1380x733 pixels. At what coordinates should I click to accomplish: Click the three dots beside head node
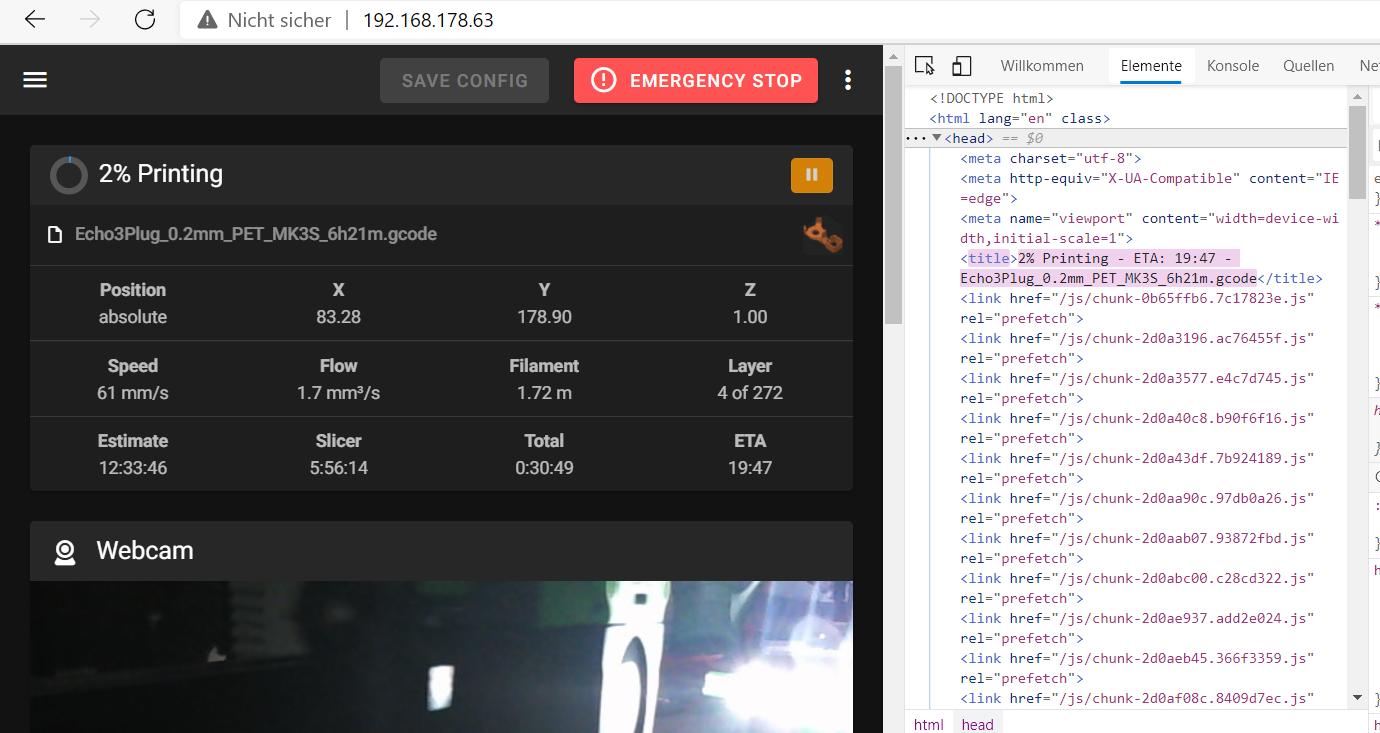pyautogui.click(x=915, y=138)
